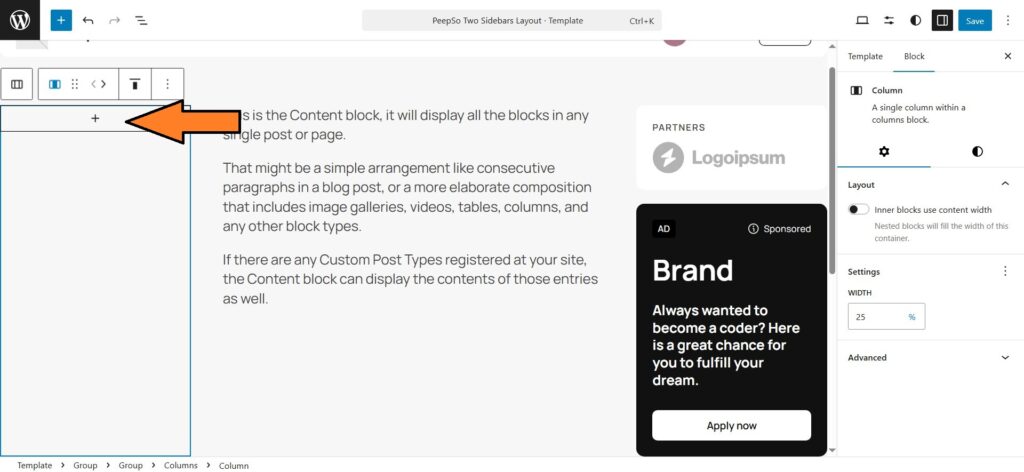Undo the last change

coord(88,20)
